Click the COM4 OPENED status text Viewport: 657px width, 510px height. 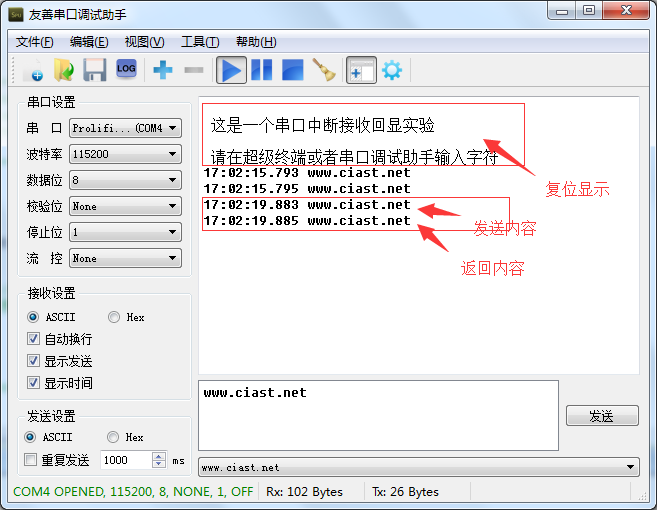tap(133, 492)
